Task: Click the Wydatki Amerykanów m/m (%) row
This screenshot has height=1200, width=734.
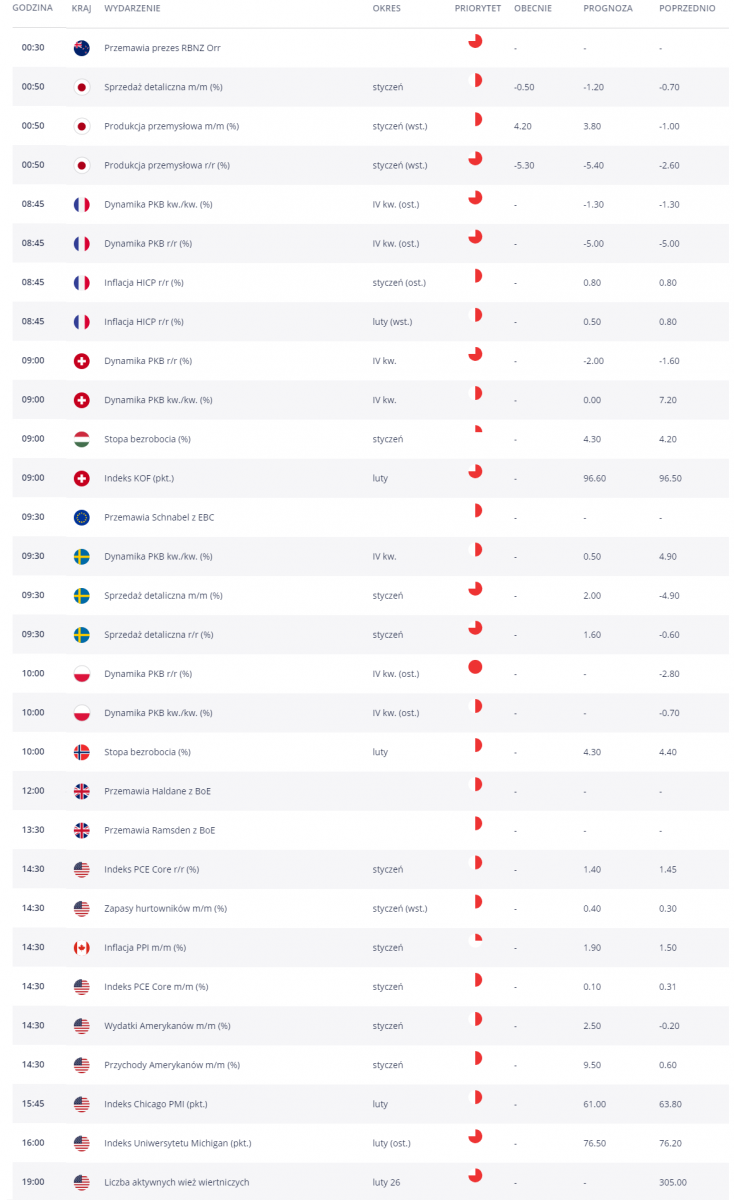Action: 367,1025
